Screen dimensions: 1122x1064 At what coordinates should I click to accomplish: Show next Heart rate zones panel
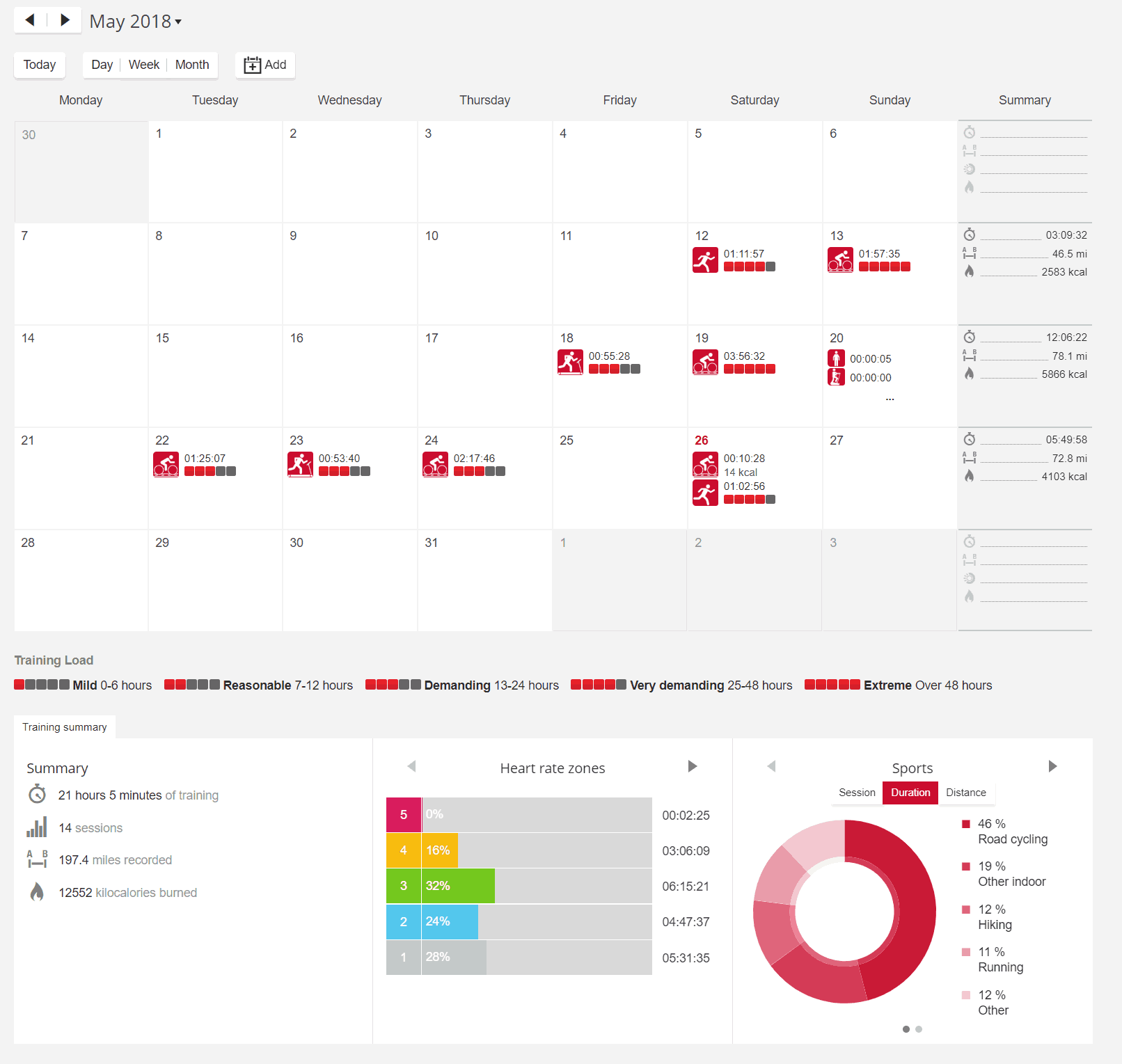pos(692,766)
